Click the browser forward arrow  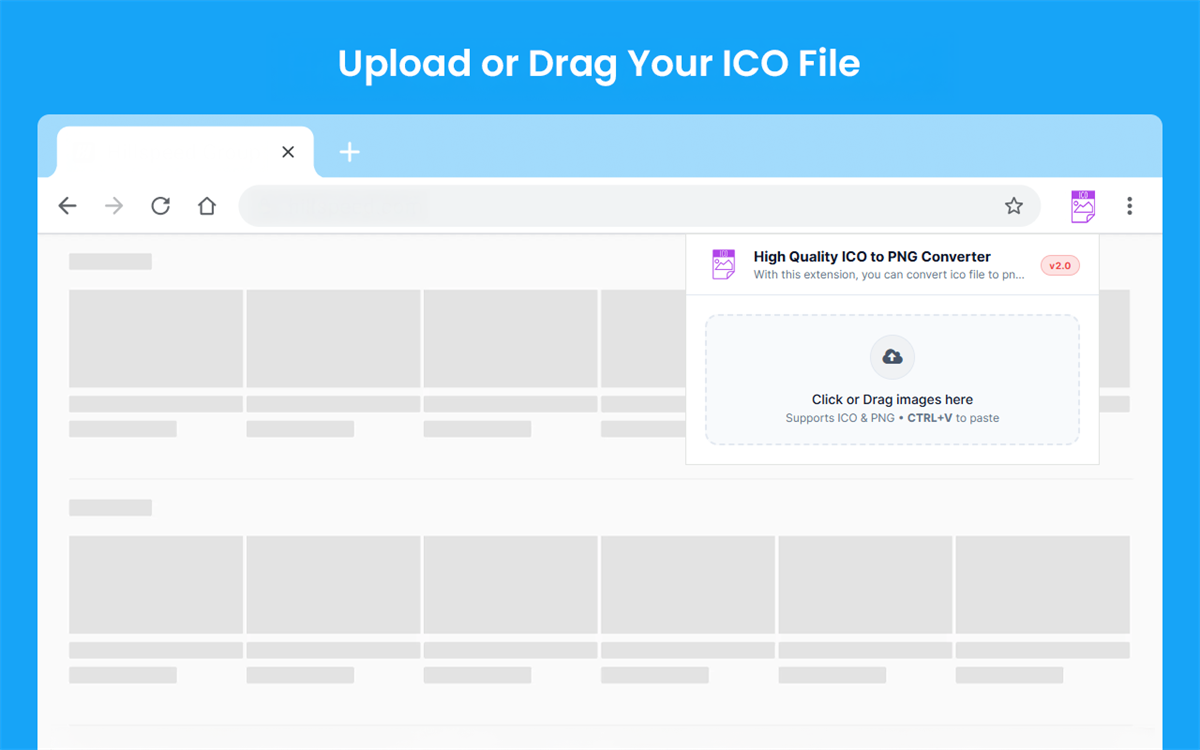pyautogui.click(x=114, y=206)
